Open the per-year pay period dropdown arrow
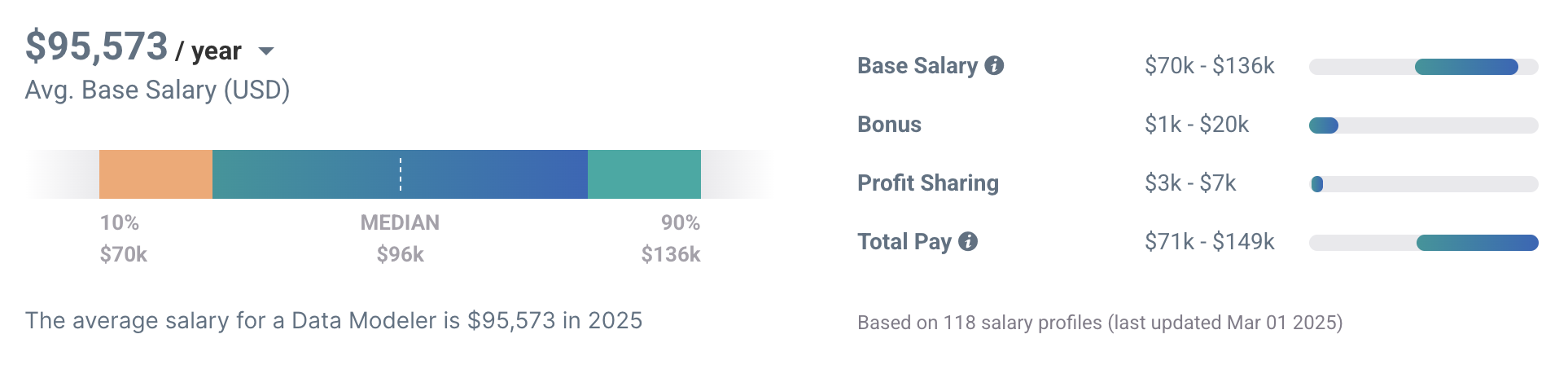This screenshot has width=1568, height=365. click(265, 51)
